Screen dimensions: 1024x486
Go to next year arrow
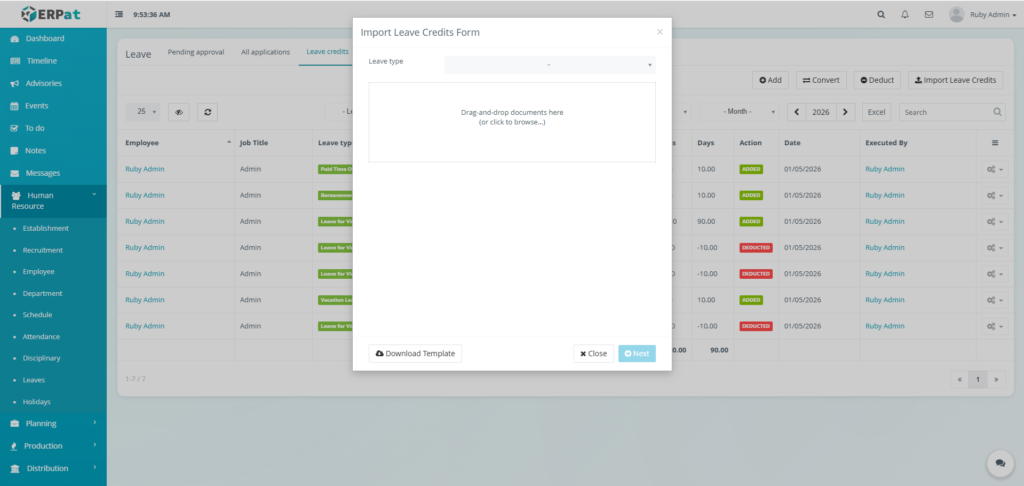846,112
